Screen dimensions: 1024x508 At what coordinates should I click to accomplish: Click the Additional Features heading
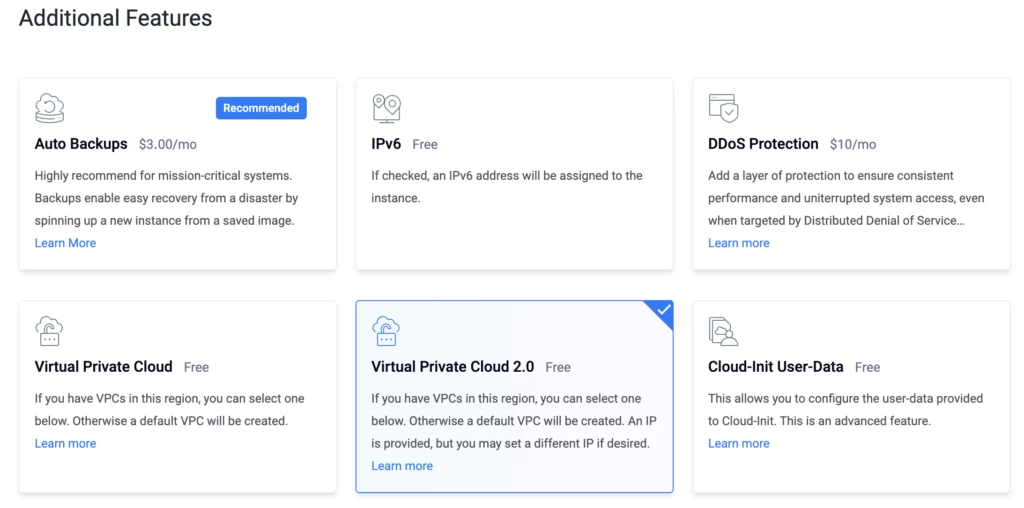click(x=116, y=18)
